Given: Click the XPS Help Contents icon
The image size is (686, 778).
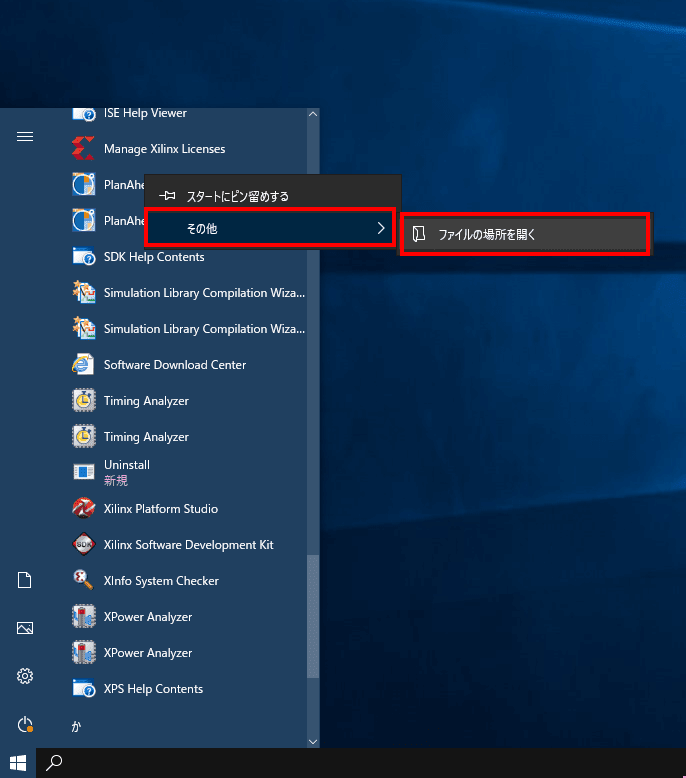Looking at the screenshot, I should tap(84, 689).
